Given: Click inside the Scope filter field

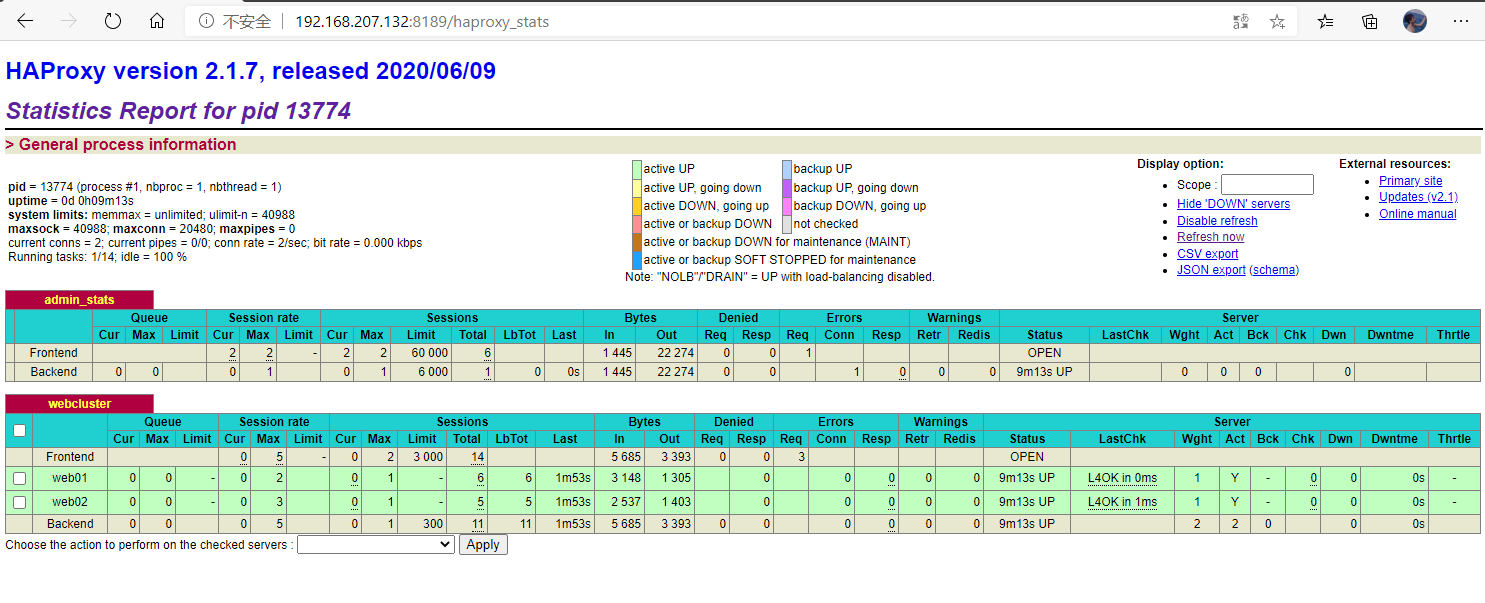Looking at the screenshot, I should (x=1267, y=185).
